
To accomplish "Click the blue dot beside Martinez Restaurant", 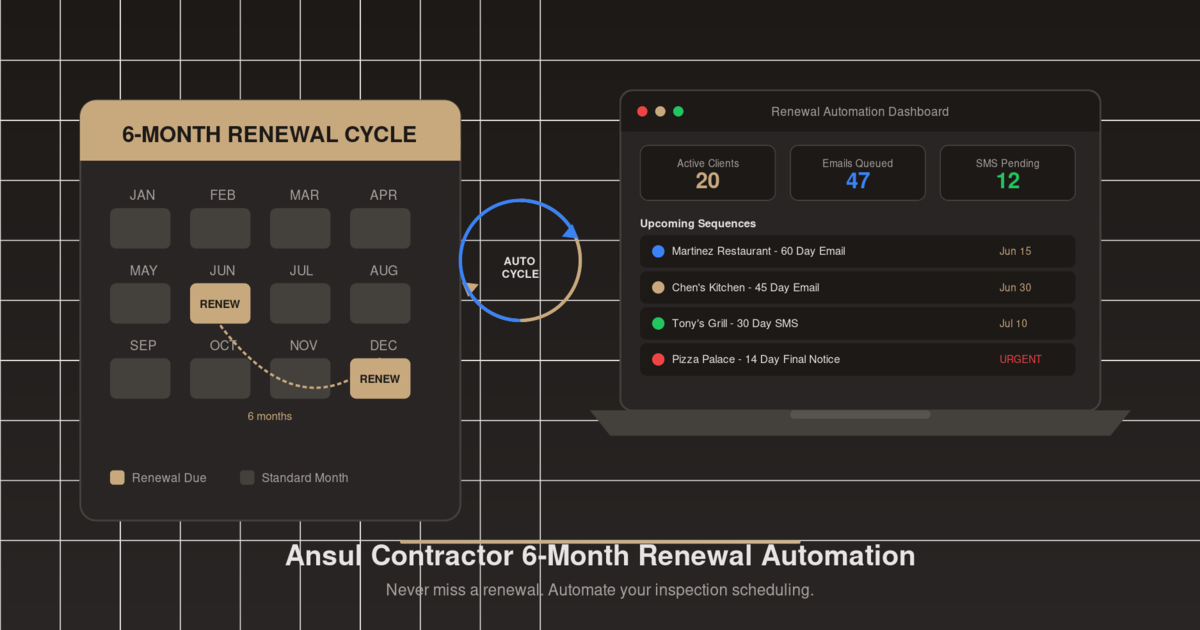I will (x=657, y=251).
